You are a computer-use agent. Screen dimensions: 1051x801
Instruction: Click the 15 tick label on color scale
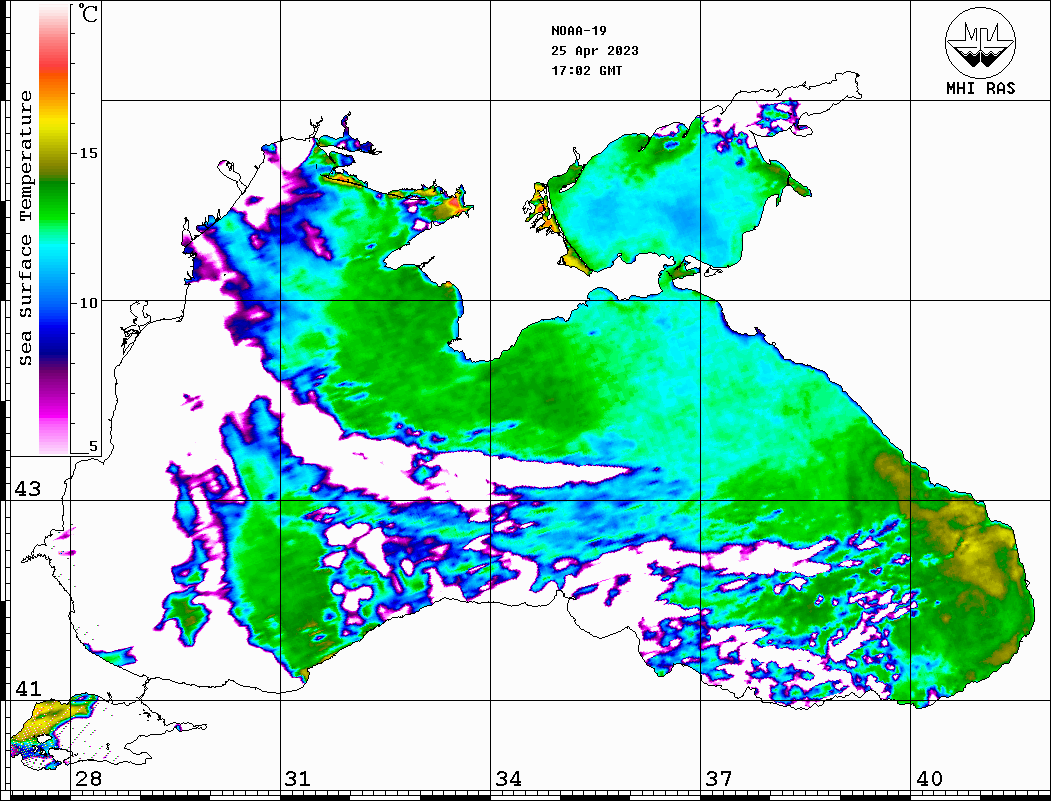click(x=88, y=153)
